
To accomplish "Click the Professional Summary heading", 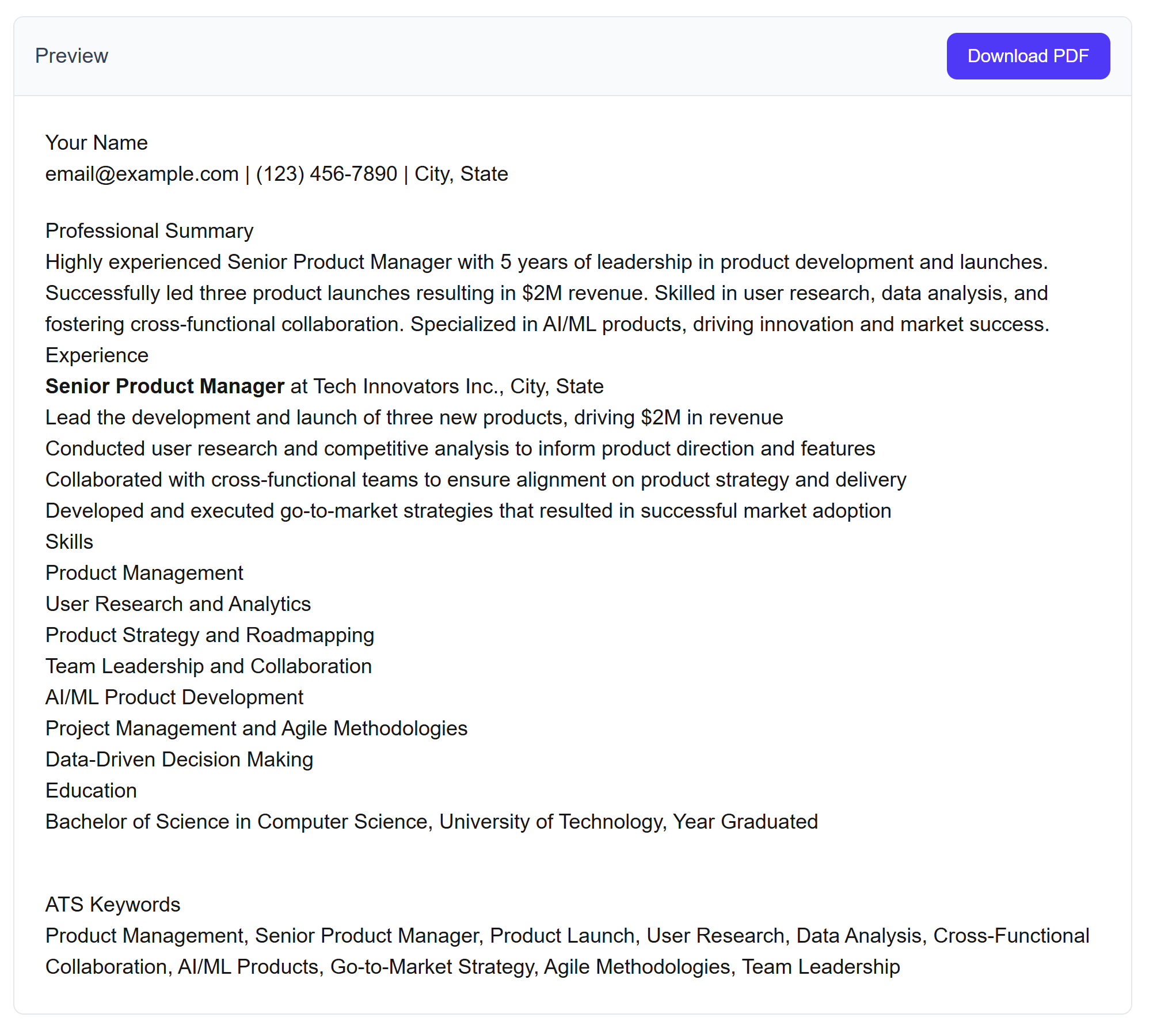I will (x=149, y=231).
